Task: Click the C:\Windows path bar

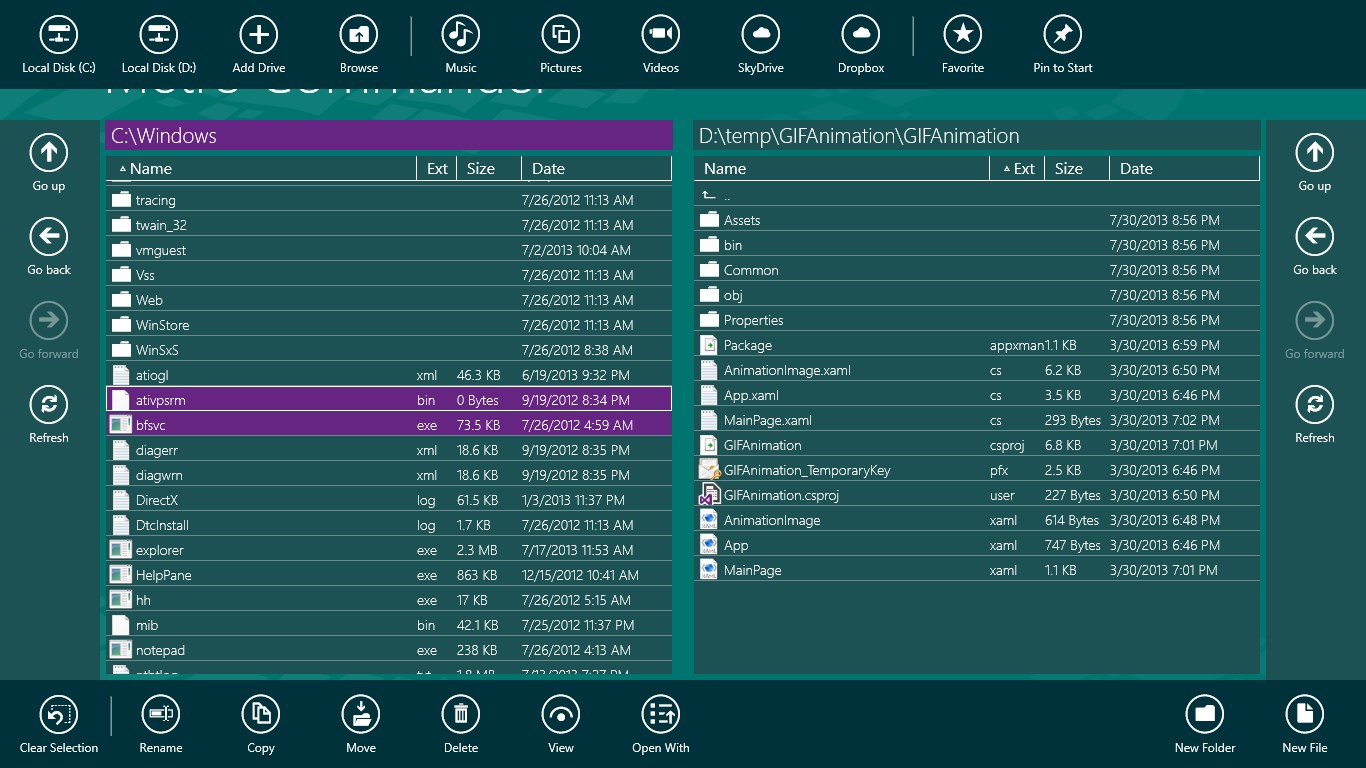Action: [389, 136]
